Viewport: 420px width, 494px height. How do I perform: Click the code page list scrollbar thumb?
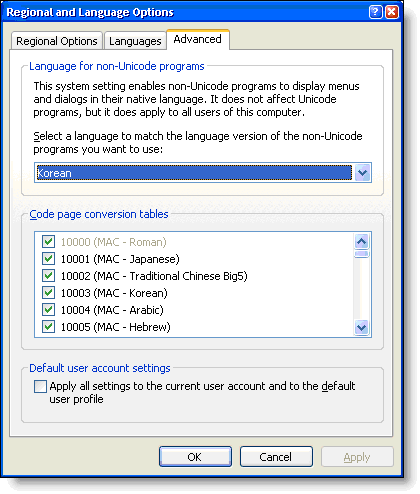tap(362, 254)
